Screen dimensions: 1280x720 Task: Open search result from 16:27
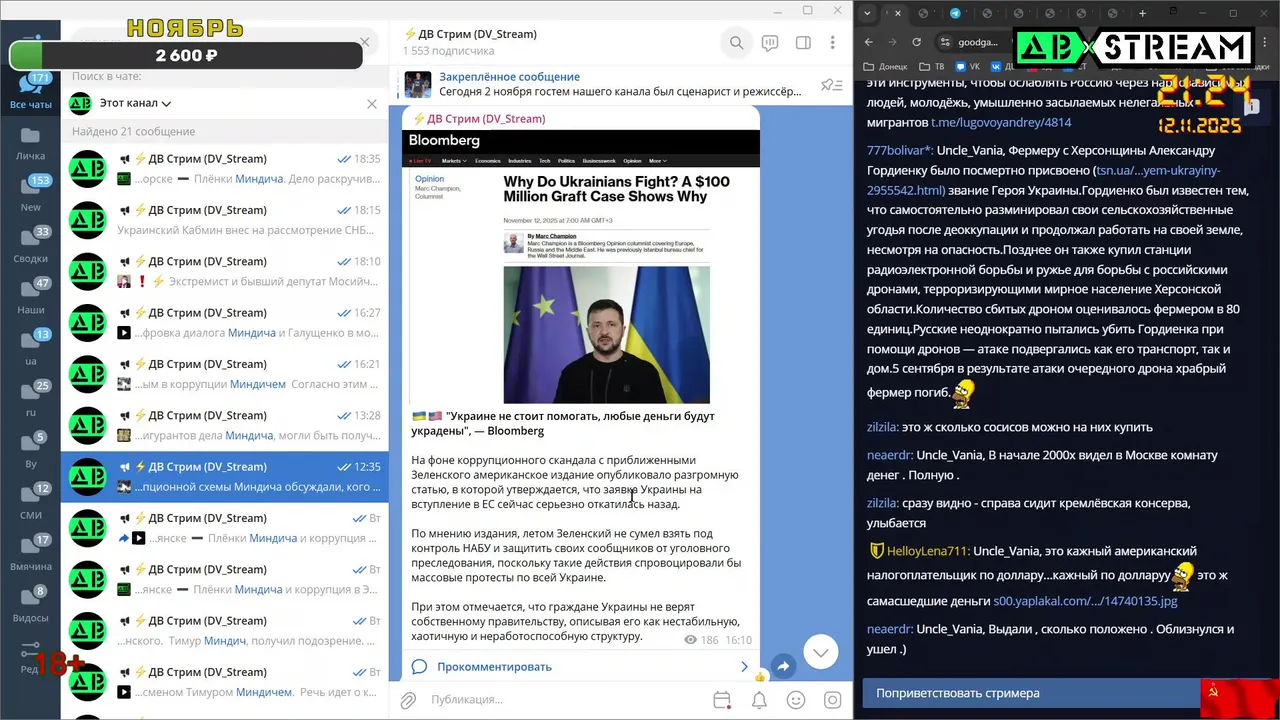tap(225, 322)
